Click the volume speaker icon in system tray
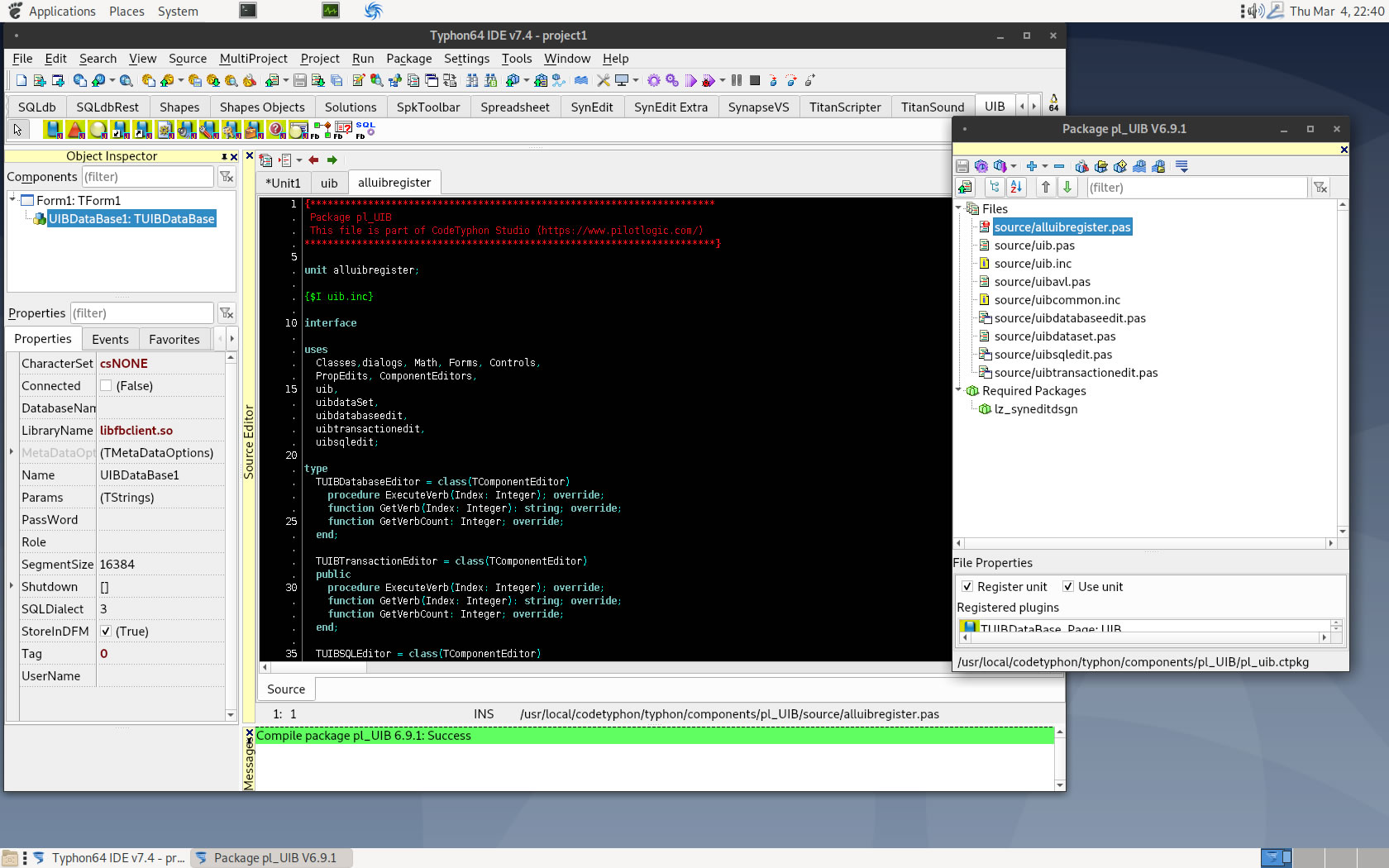 (x=1256, y=11)
